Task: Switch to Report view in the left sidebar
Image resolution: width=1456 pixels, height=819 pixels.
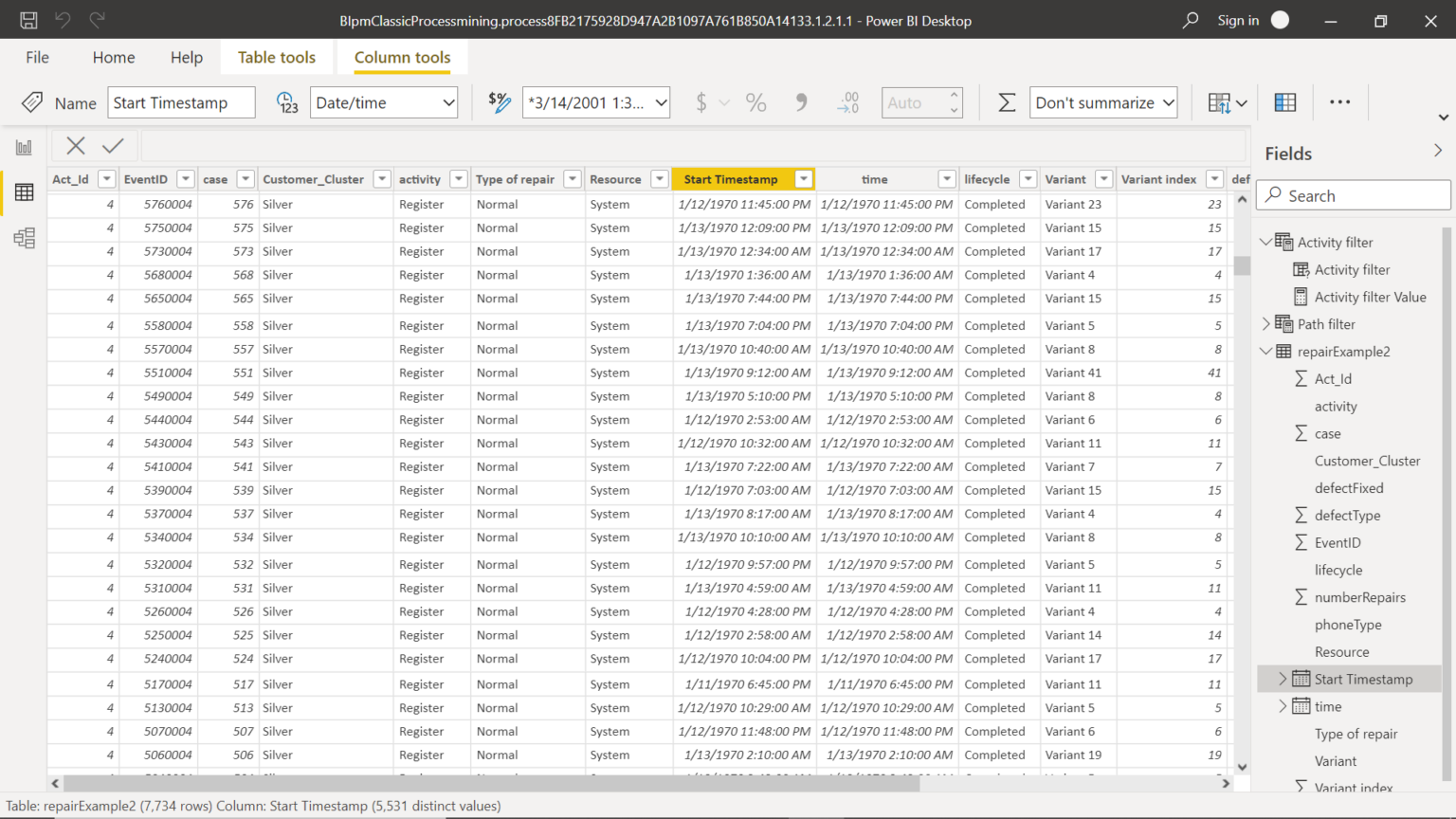Action: tap(24, 146)
